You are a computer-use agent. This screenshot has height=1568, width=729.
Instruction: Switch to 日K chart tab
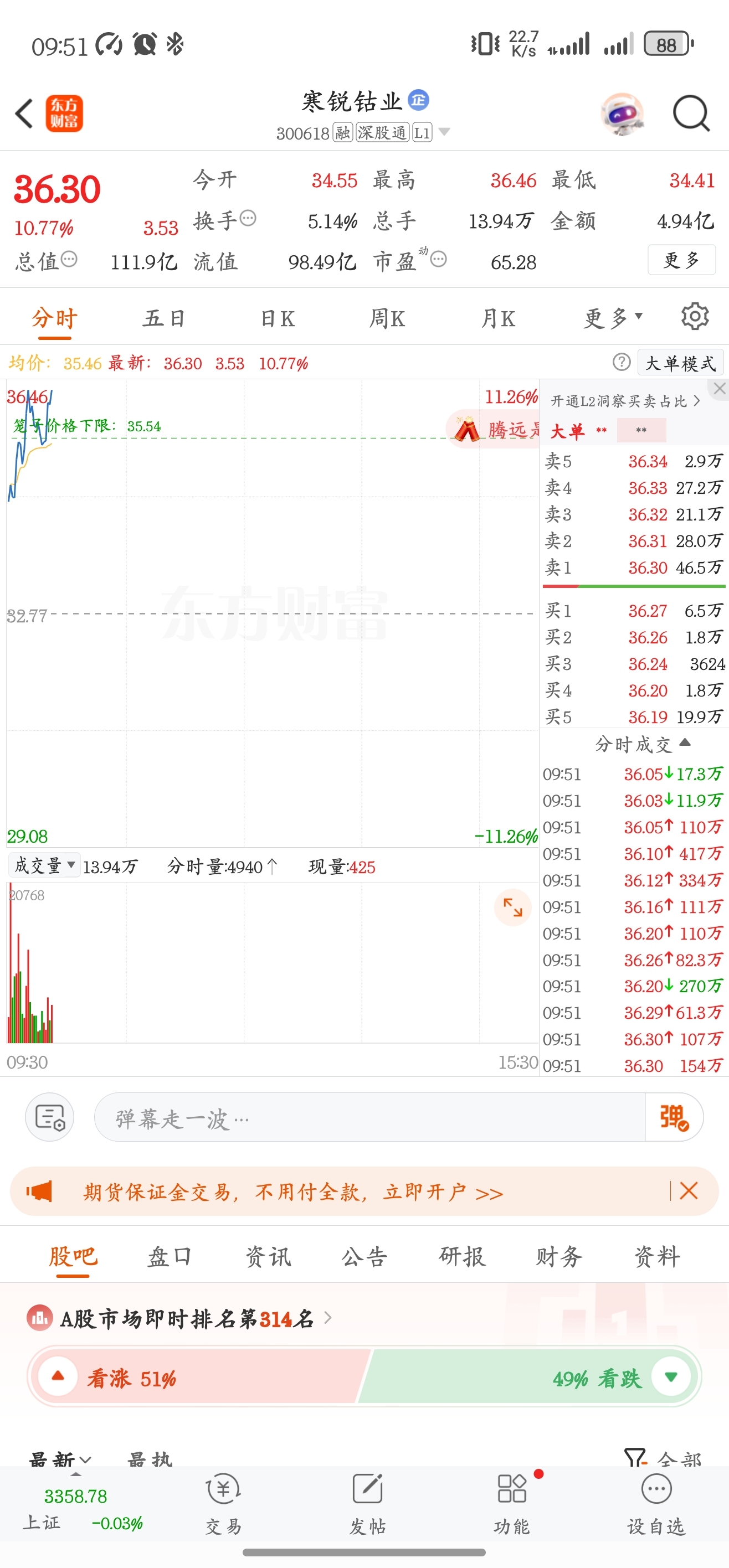pyautogui.click(x=277, y=318)
